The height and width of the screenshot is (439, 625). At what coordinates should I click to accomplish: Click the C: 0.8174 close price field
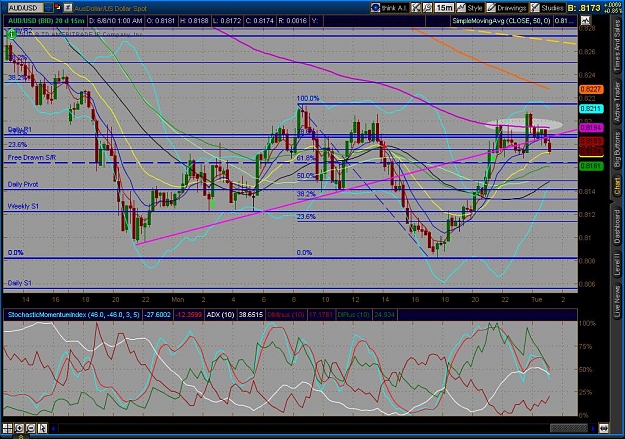[x=260, y=21]
